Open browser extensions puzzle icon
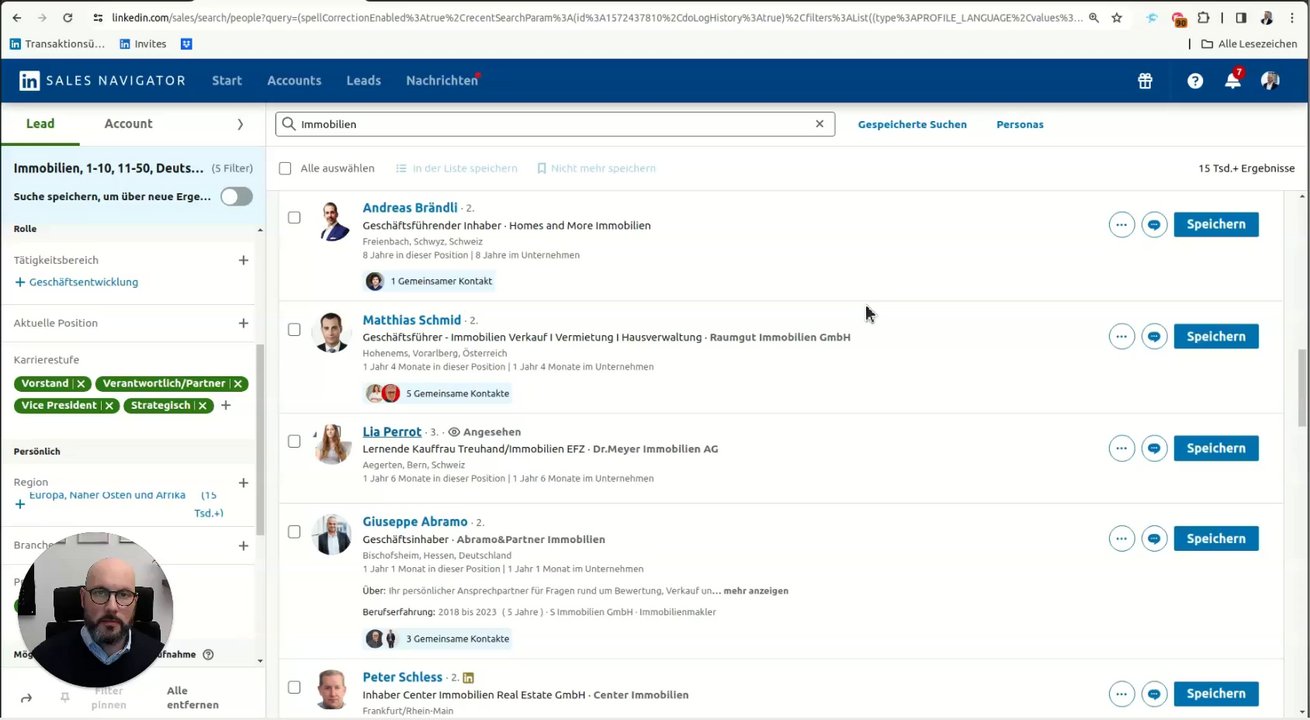The image size is (1310, 720). tap(1203, 18)
